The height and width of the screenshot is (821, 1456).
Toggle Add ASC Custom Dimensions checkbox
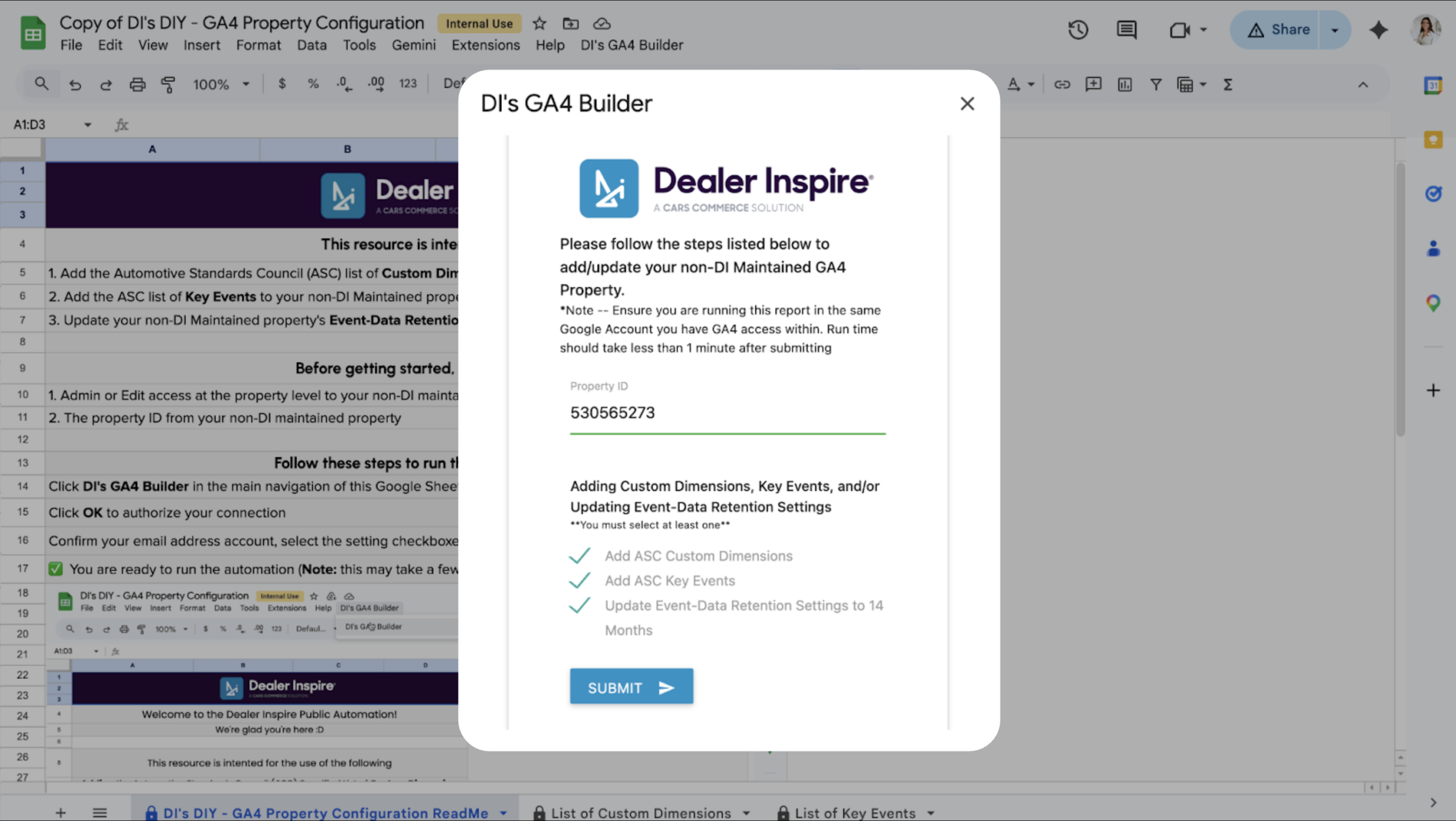coord(580,555)
